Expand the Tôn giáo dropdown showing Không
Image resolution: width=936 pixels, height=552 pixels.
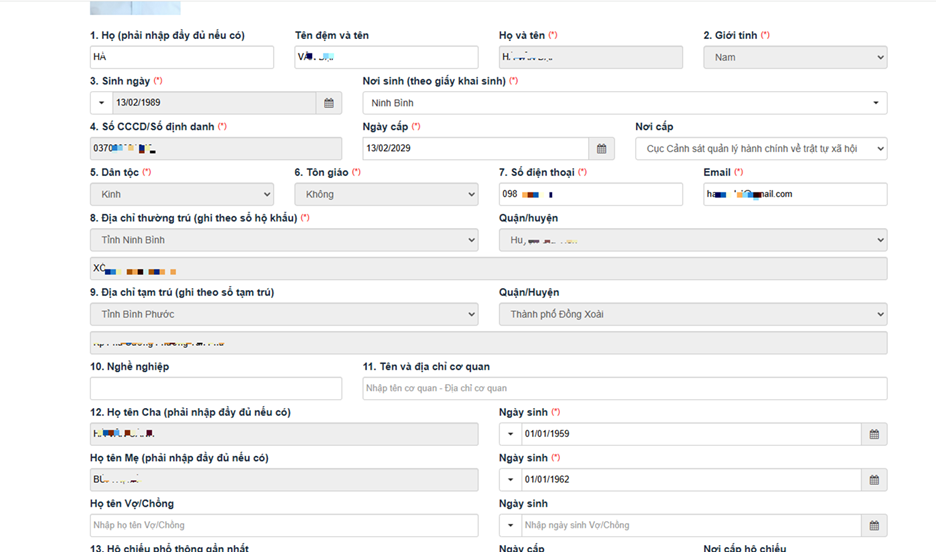pyautogui.click(x=385, y=195)
